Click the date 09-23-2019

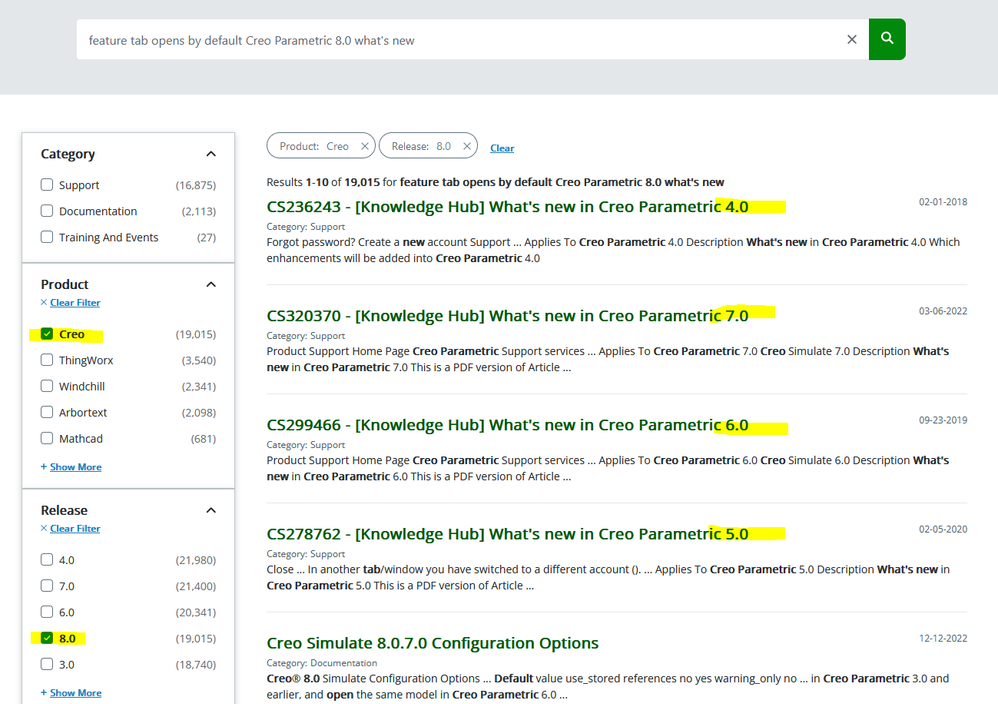click(943, 420)
